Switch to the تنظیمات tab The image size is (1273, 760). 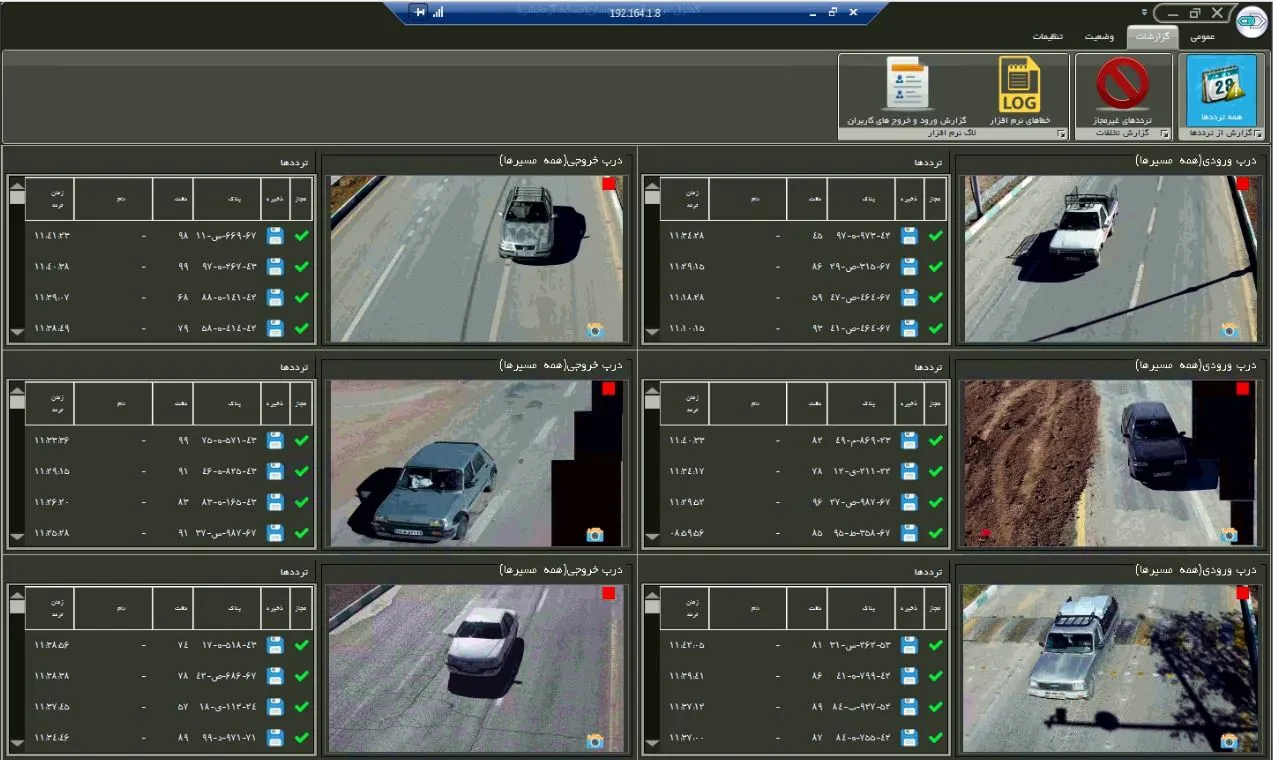[x=1048, y=37]
